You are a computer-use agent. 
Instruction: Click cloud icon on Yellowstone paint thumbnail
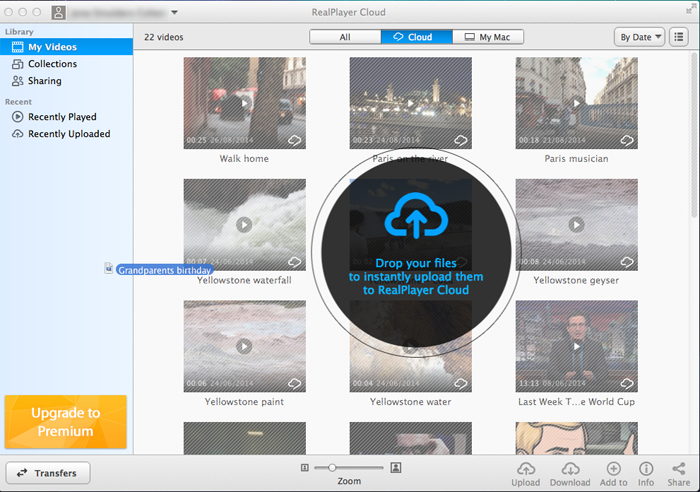[x=295, y=383]
